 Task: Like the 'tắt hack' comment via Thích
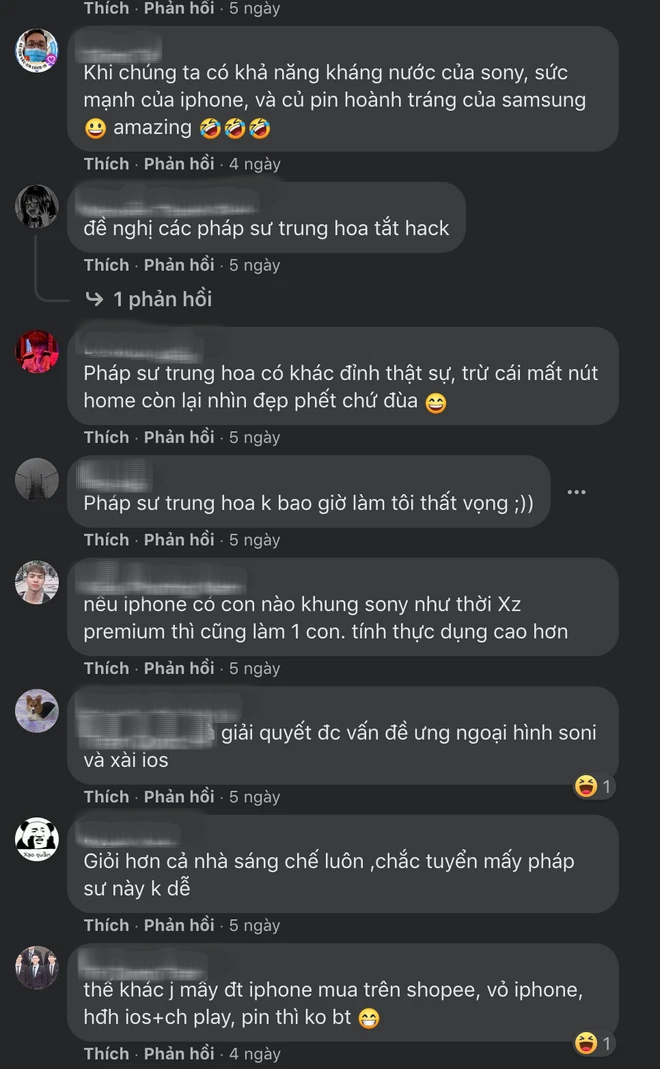[106, 265]
